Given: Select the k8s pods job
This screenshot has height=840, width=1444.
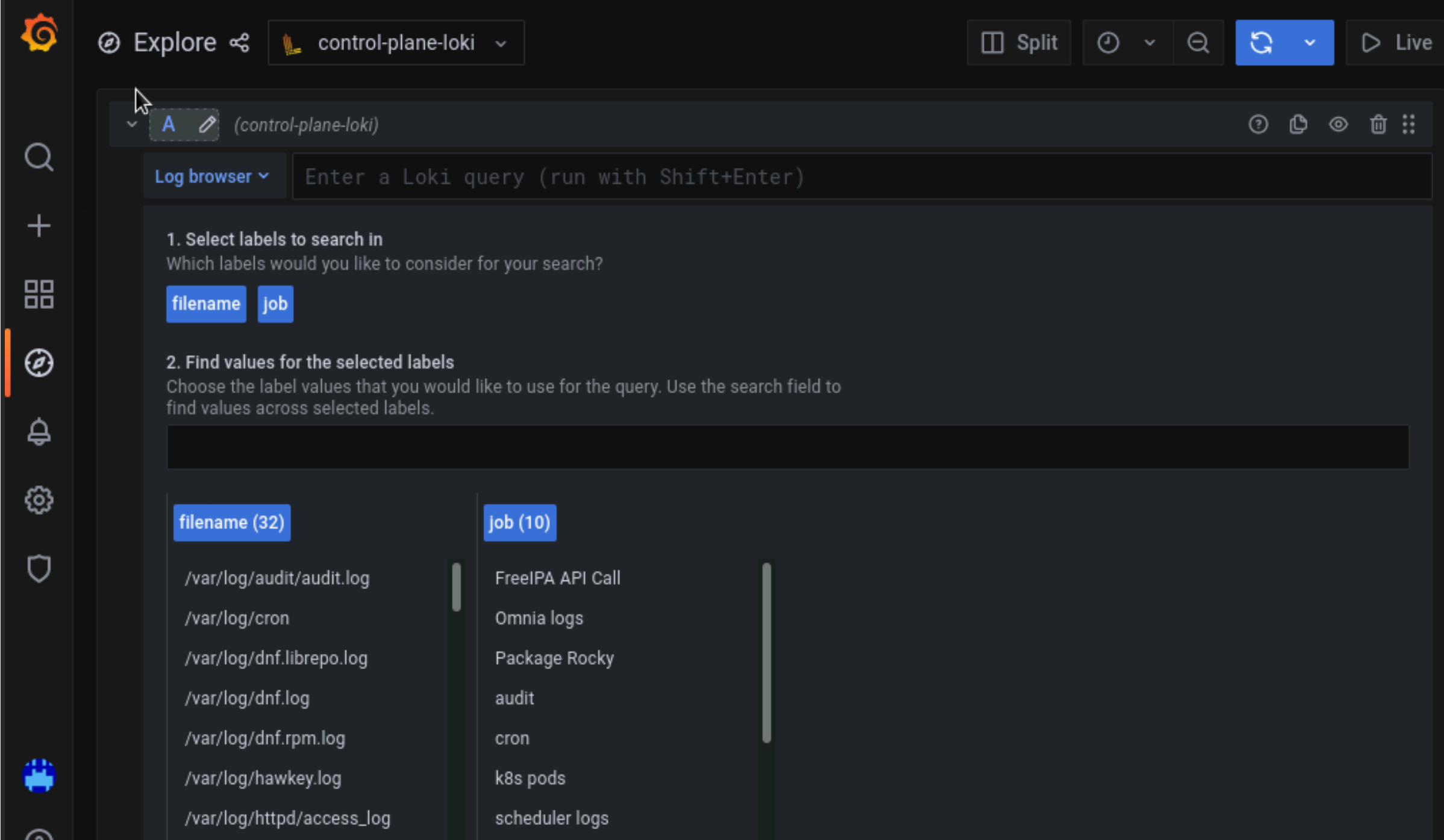Looking at the screenshot, I should [x=530, y=779].
